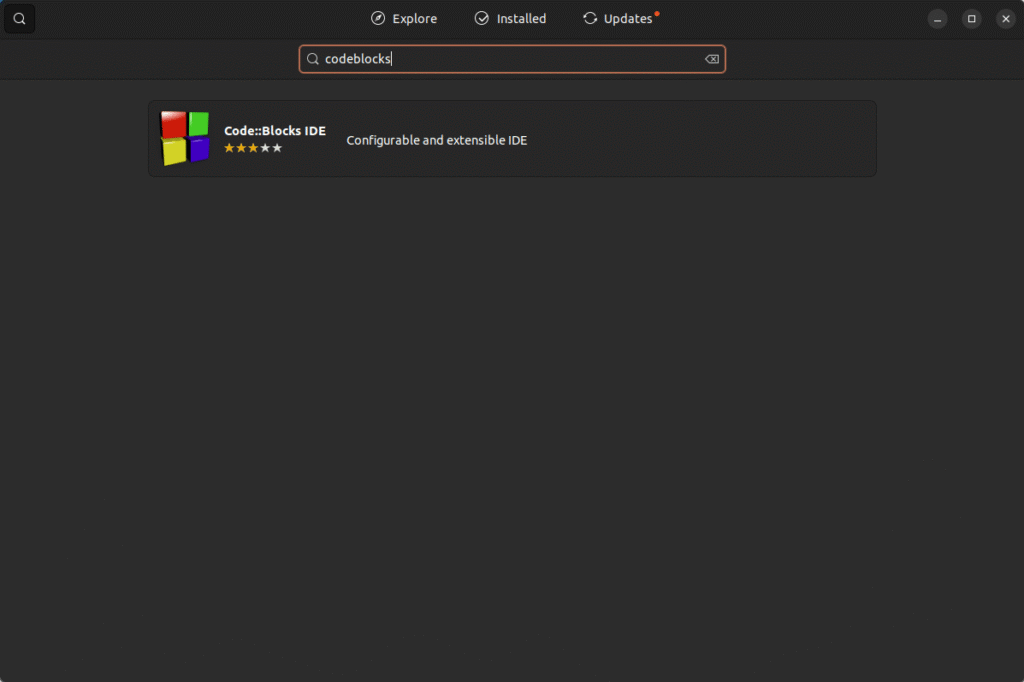Maximize the Software window

[x=971, y=19]
